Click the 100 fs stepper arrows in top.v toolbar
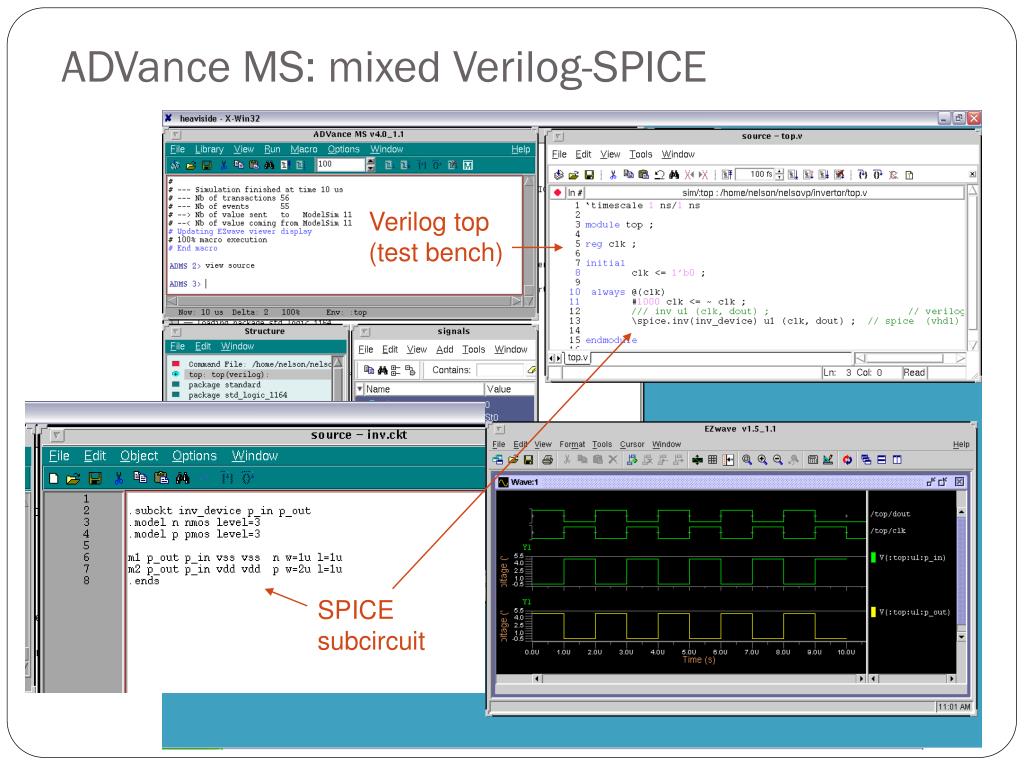Viewport: 1024px width, 768px height. click(779, 174)
